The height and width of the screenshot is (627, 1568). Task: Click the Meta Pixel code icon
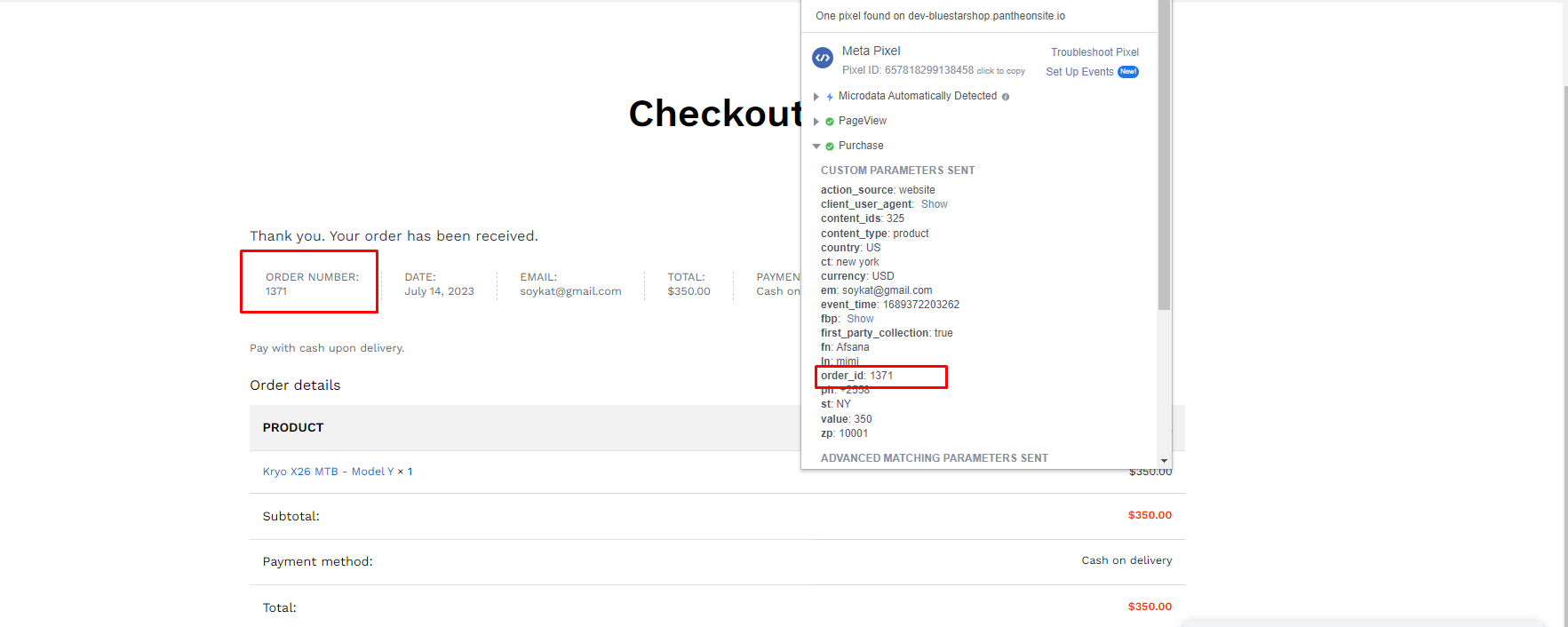click(823, 59)
